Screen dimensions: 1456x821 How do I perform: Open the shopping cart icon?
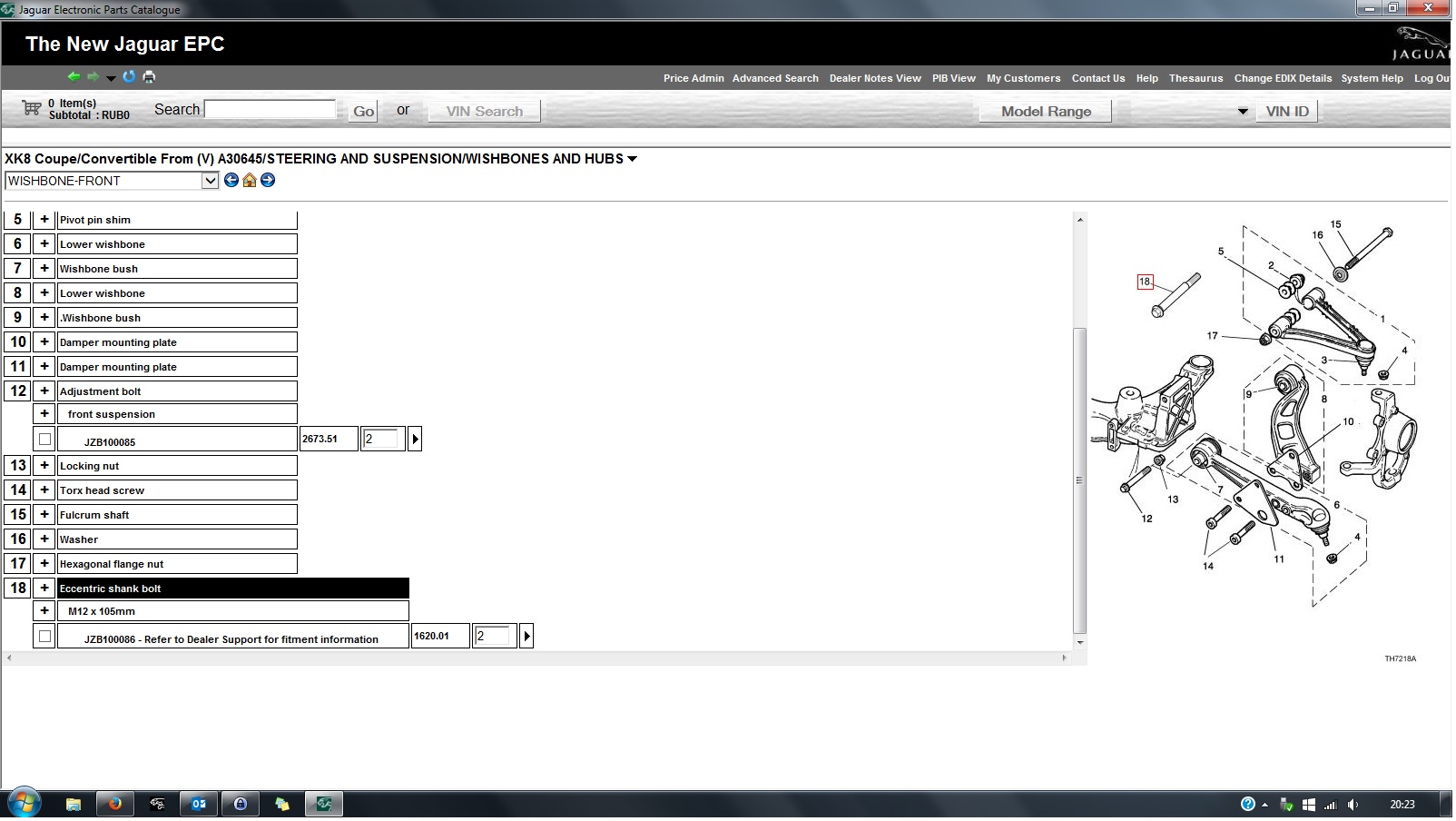tap(32, 109)
